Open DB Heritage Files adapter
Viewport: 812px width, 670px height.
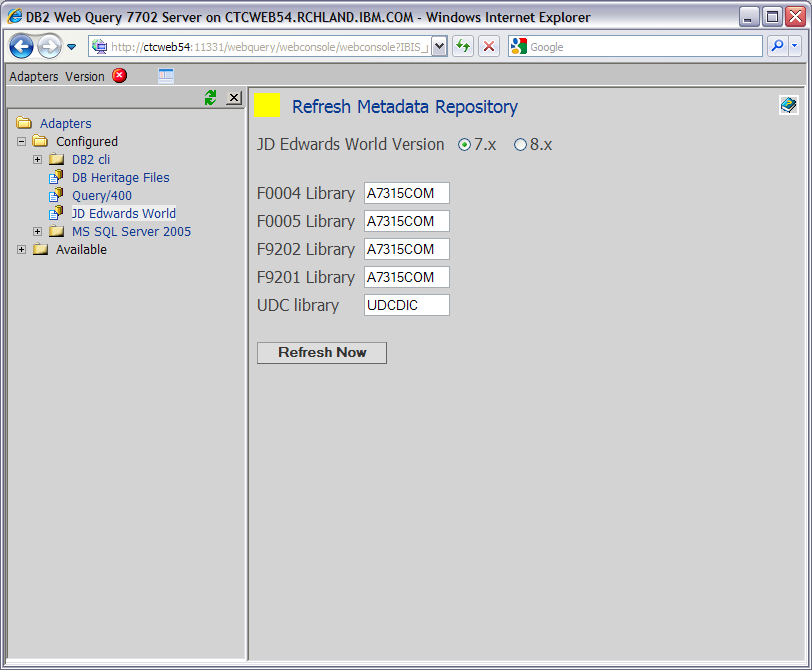tap(121, 178)
